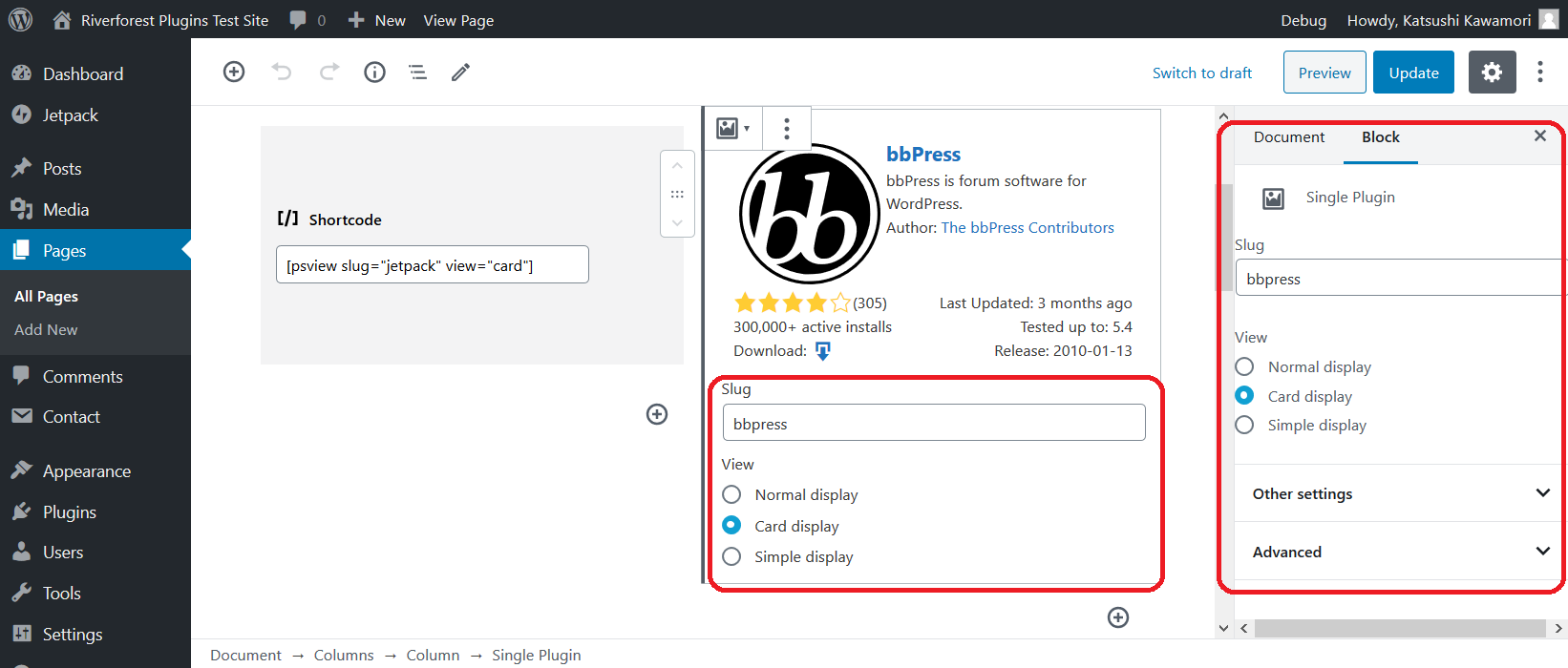Select Card display in the block
This screenshot has height=668, width=1568.
[x=731, y=525]
